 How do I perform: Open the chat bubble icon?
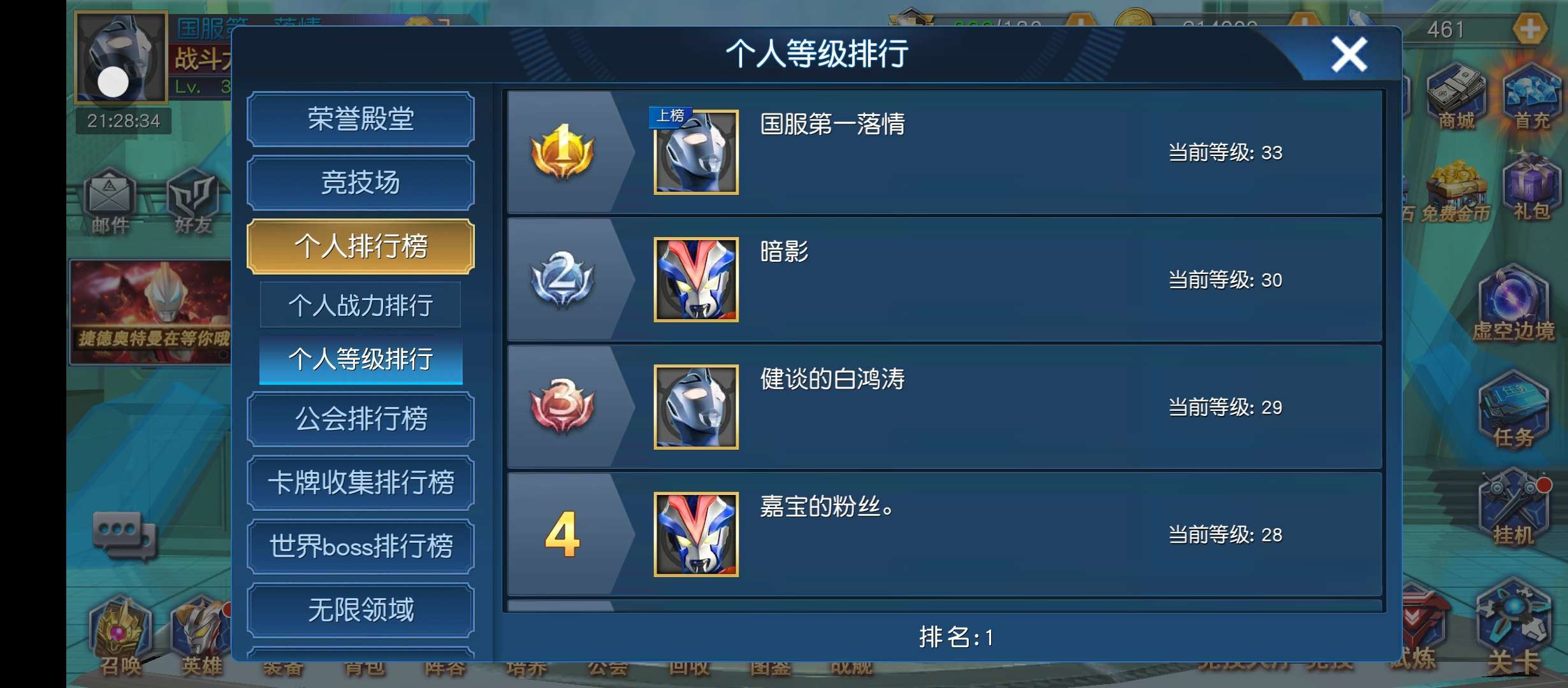tap(124, 534)
